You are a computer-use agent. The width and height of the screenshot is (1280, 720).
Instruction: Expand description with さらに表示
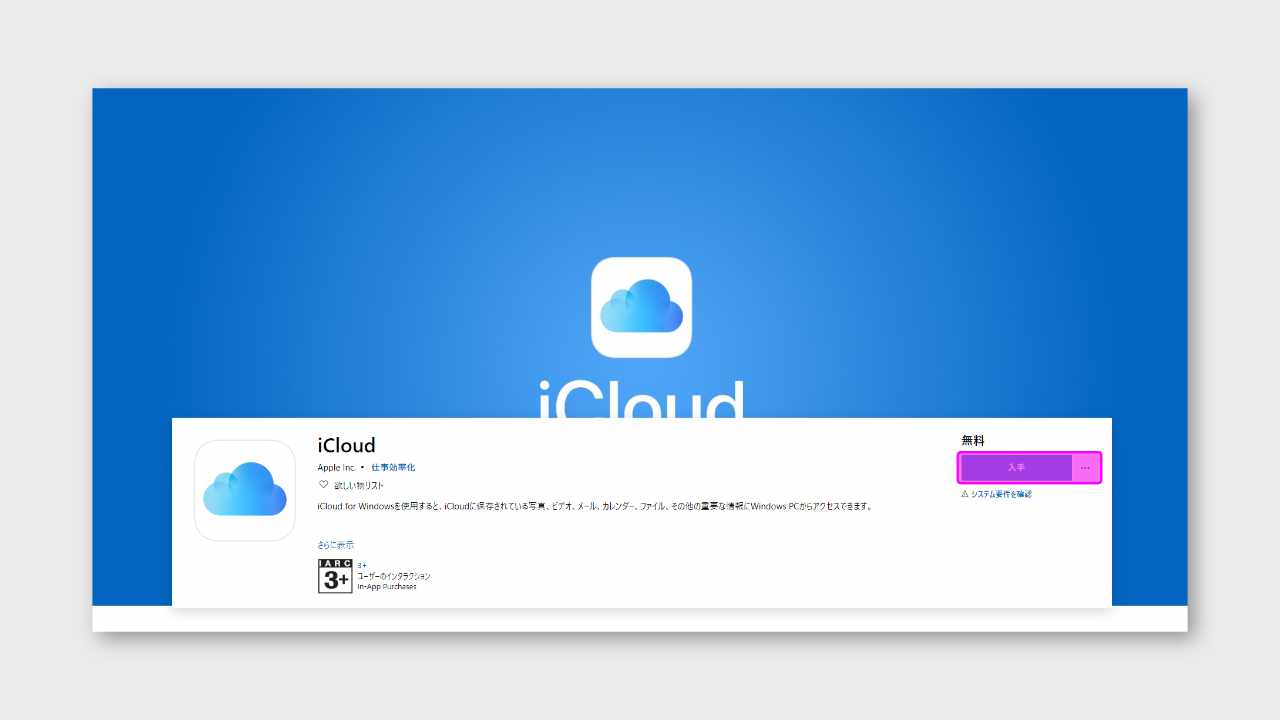(x=335, y=545)
